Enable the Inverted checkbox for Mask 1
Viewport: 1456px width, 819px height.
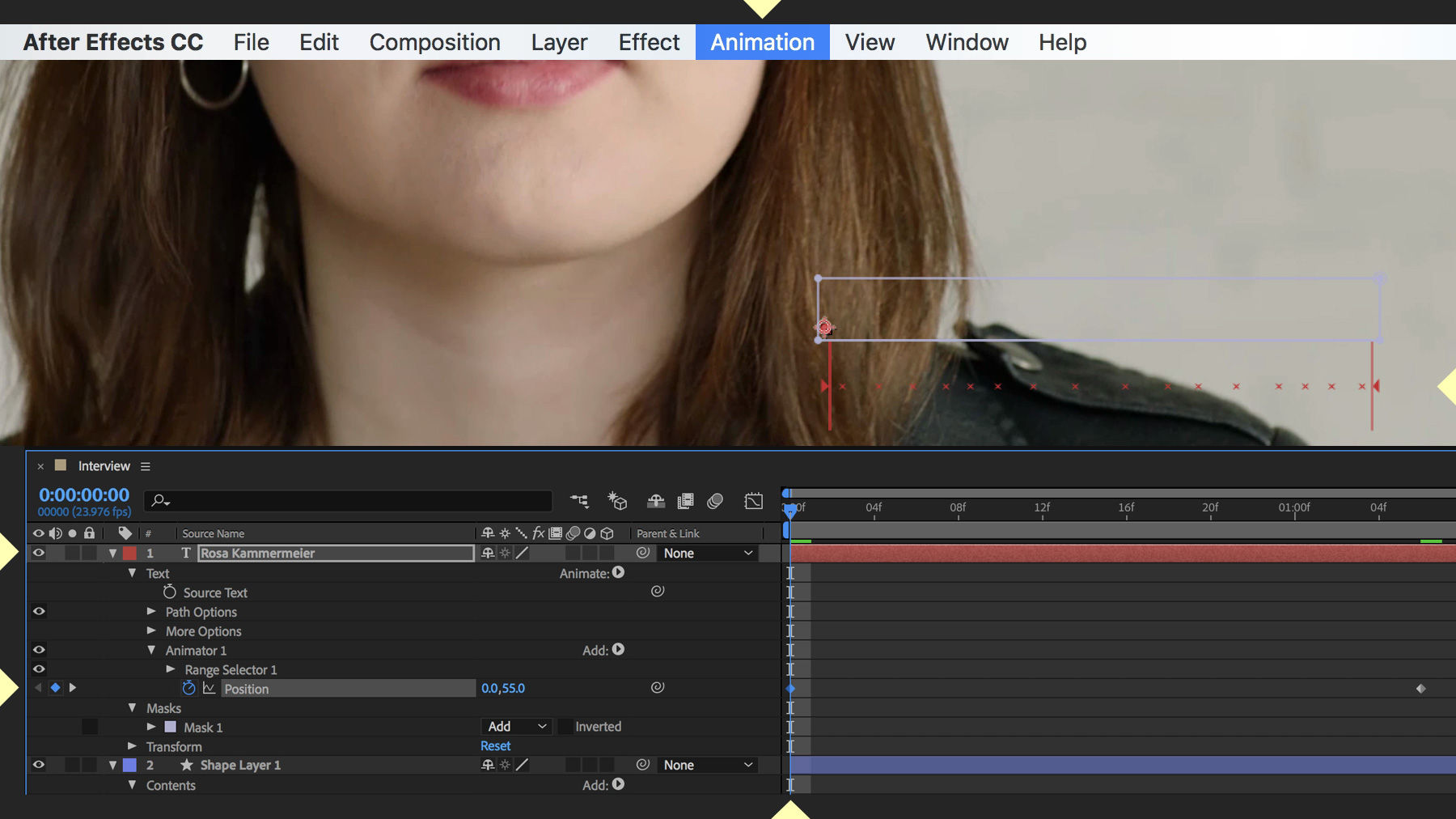[x=565, y=726]
